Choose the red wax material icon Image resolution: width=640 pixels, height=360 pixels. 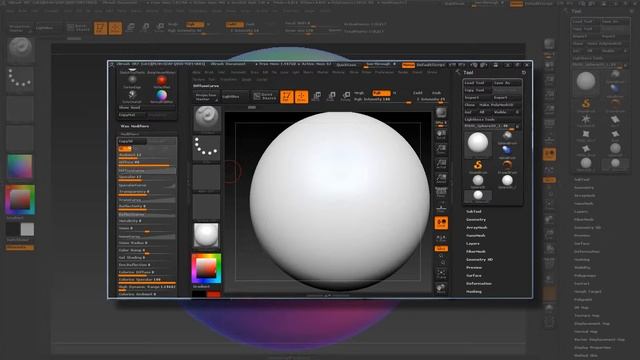(162, 81)
